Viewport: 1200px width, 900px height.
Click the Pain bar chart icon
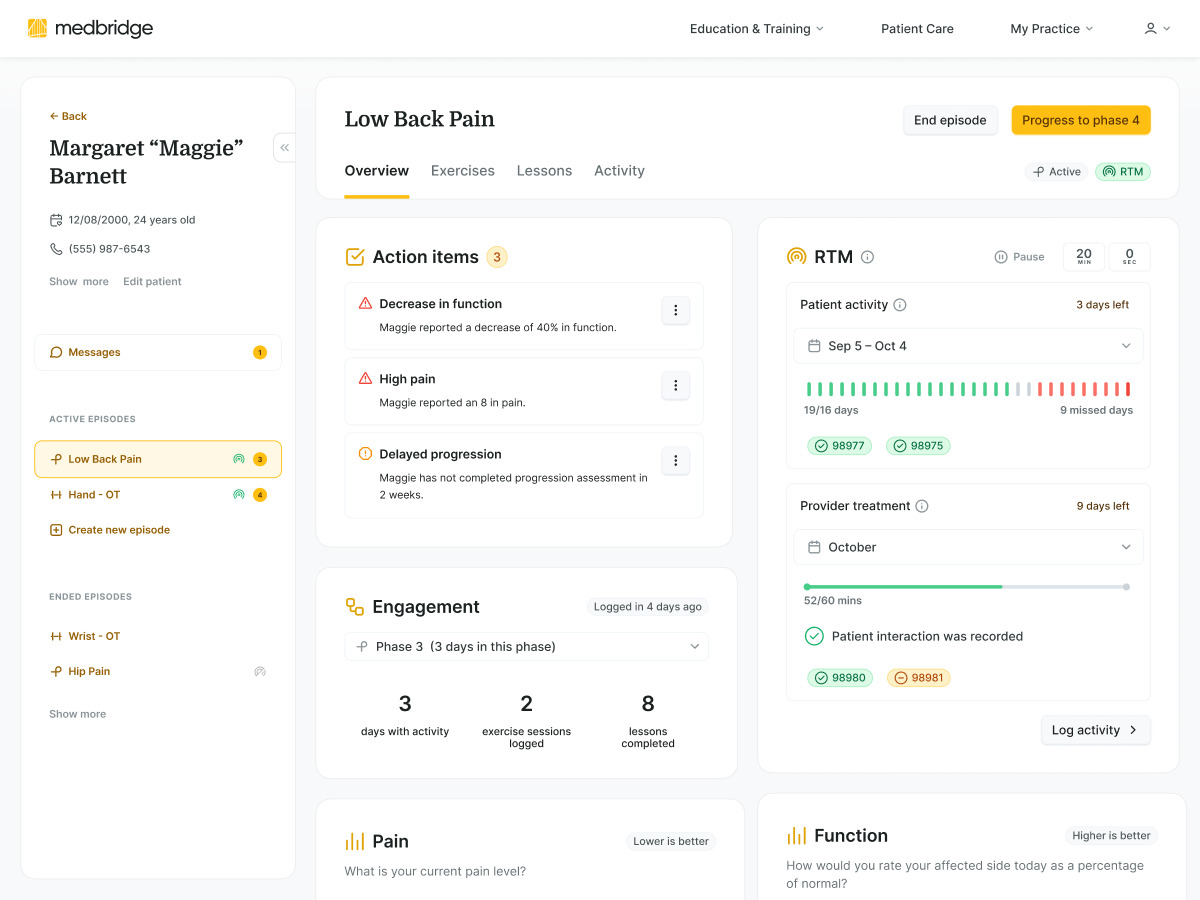point(355,841)
